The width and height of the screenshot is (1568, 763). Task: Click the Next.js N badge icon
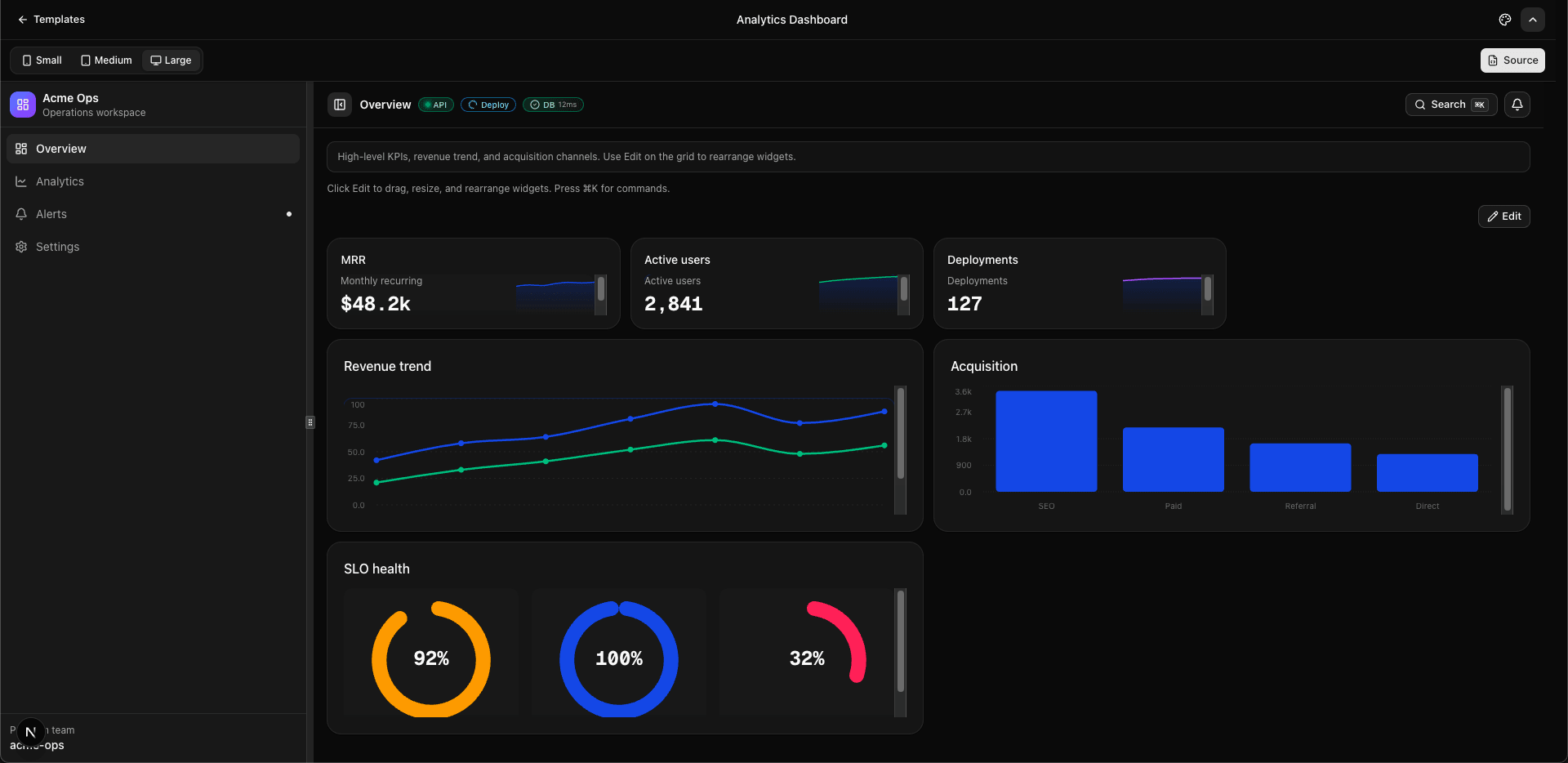pyautogui.click(x=31, y=732)
